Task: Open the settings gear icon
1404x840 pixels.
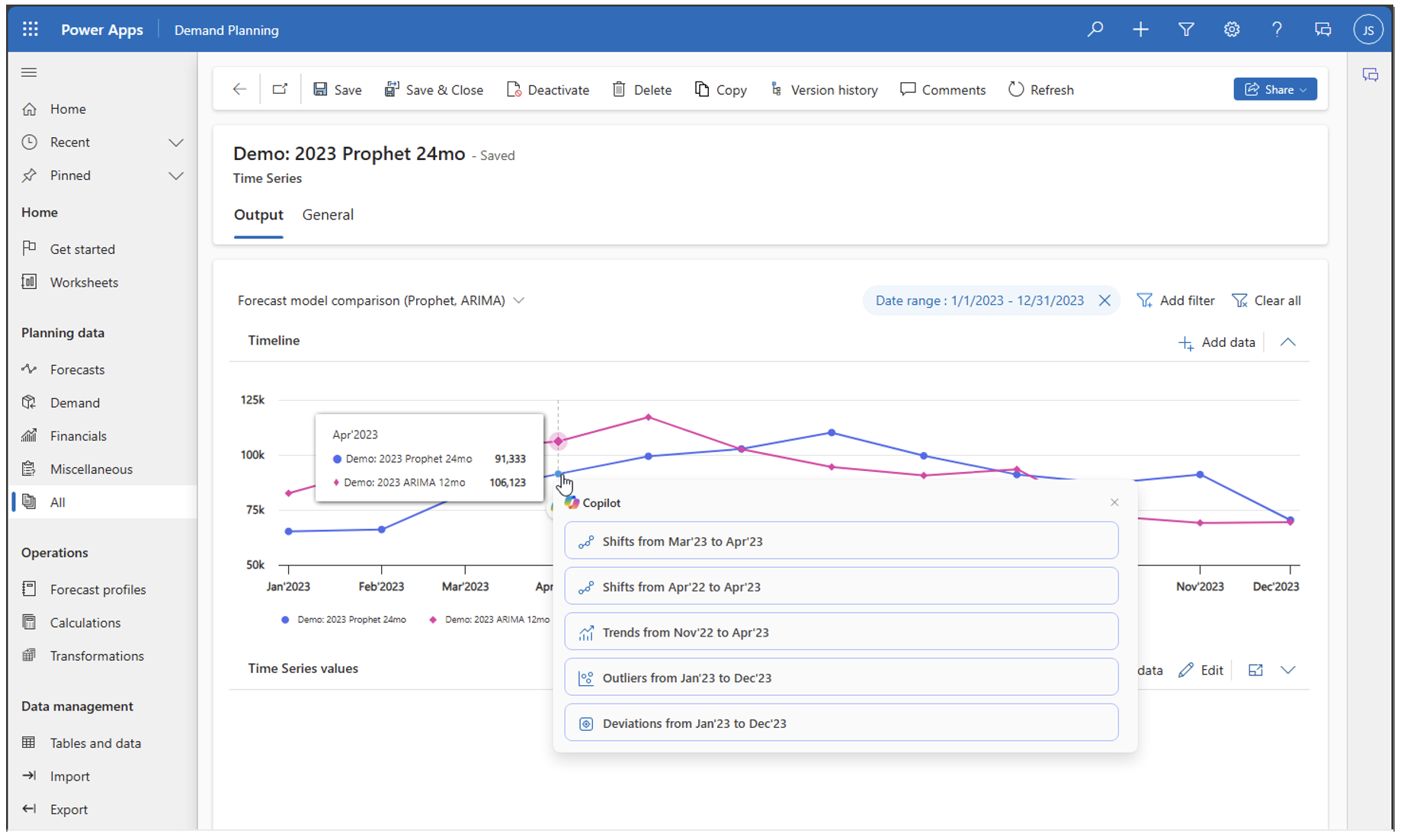Action: coord(1232,30)
